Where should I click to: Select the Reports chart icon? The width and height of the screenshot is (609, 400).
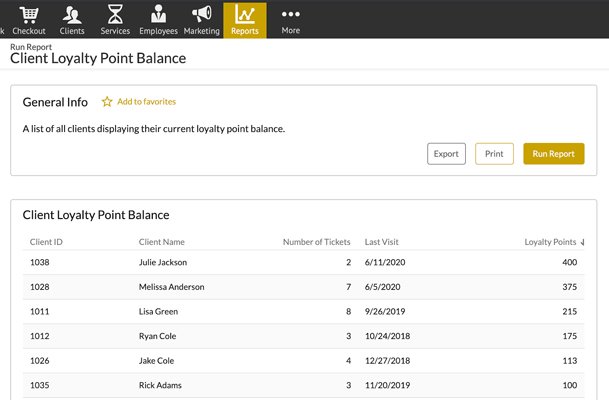(244, 15)
